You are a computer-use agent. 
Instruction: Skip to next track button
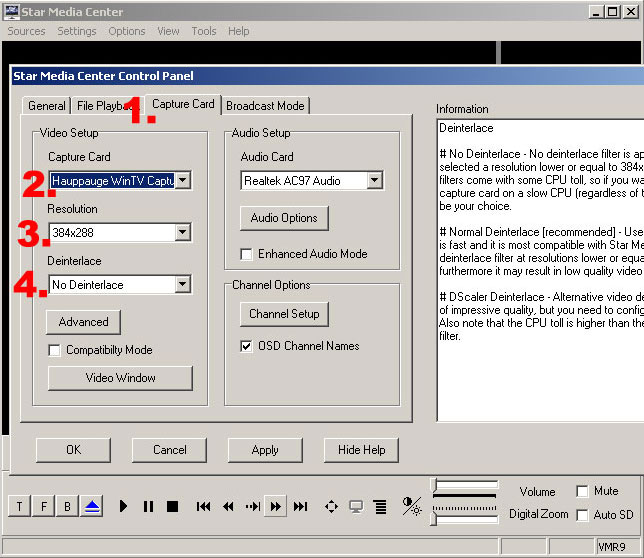point(300,507)
